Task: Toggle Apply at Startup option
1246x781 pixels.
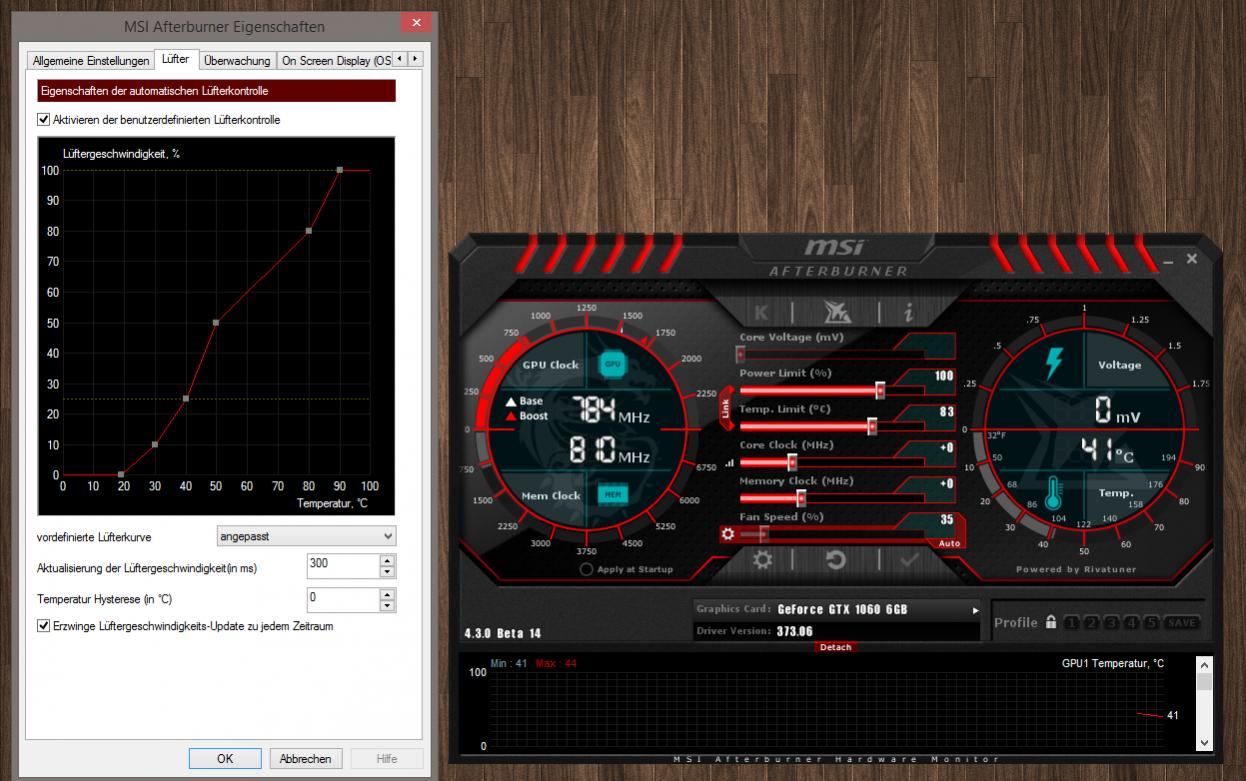Action: coord(586,569)
